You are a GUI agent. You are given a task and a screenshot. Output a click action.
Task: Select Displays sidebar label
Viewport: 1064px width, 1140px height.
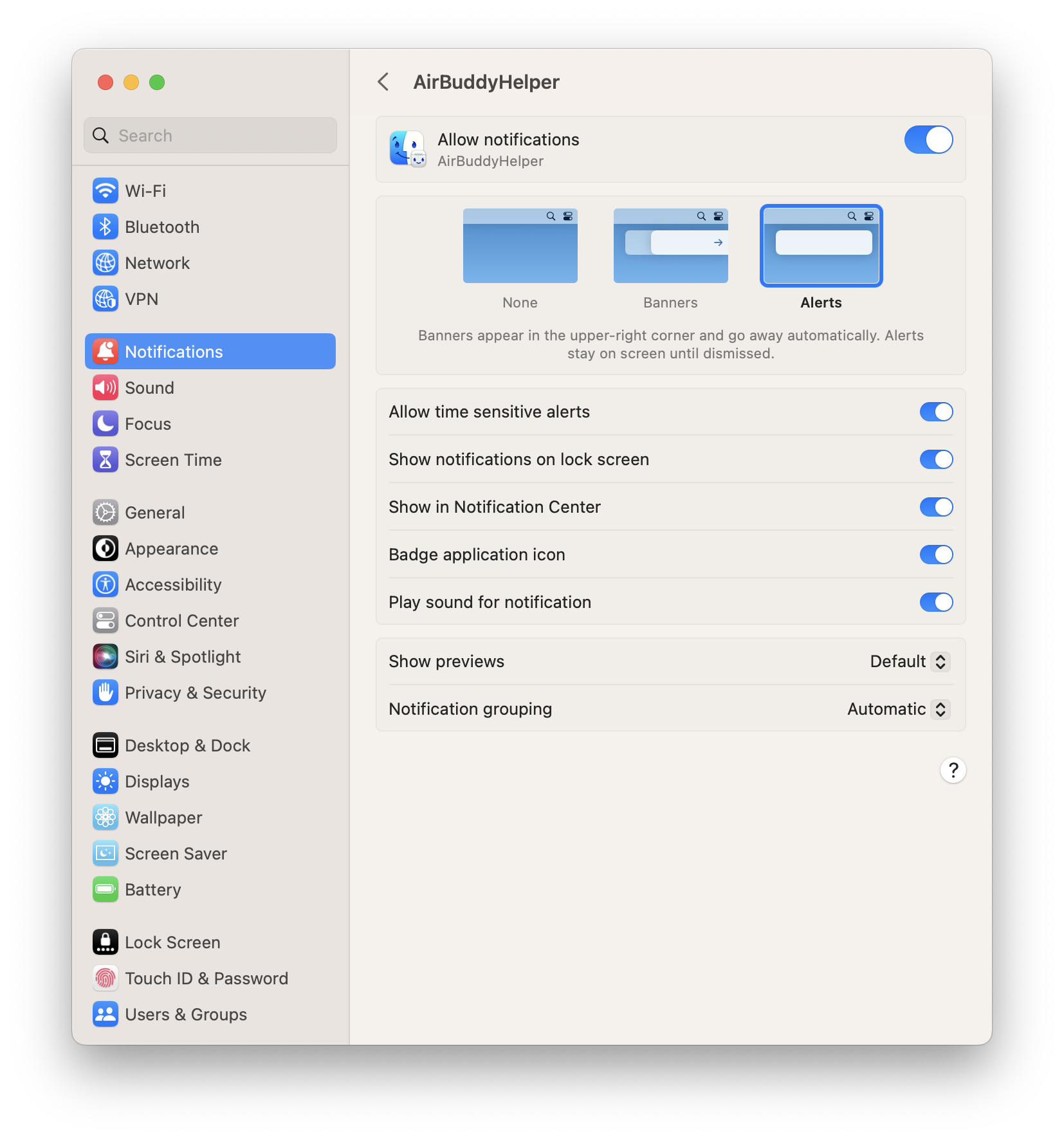[x=157, y=782]
